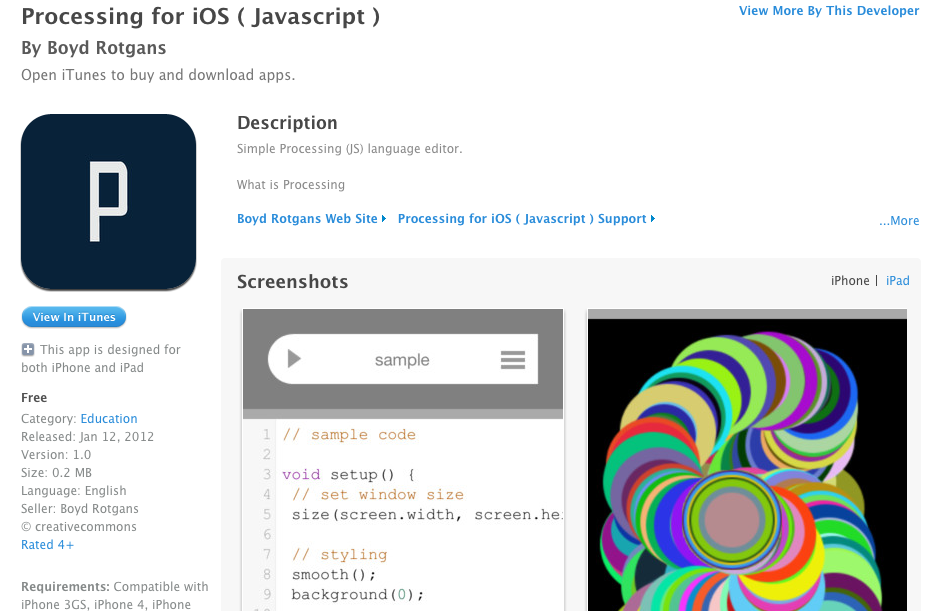Click the View In iTunes button
Viewport: 934px width, 611px height.
[x=74, y=317]
